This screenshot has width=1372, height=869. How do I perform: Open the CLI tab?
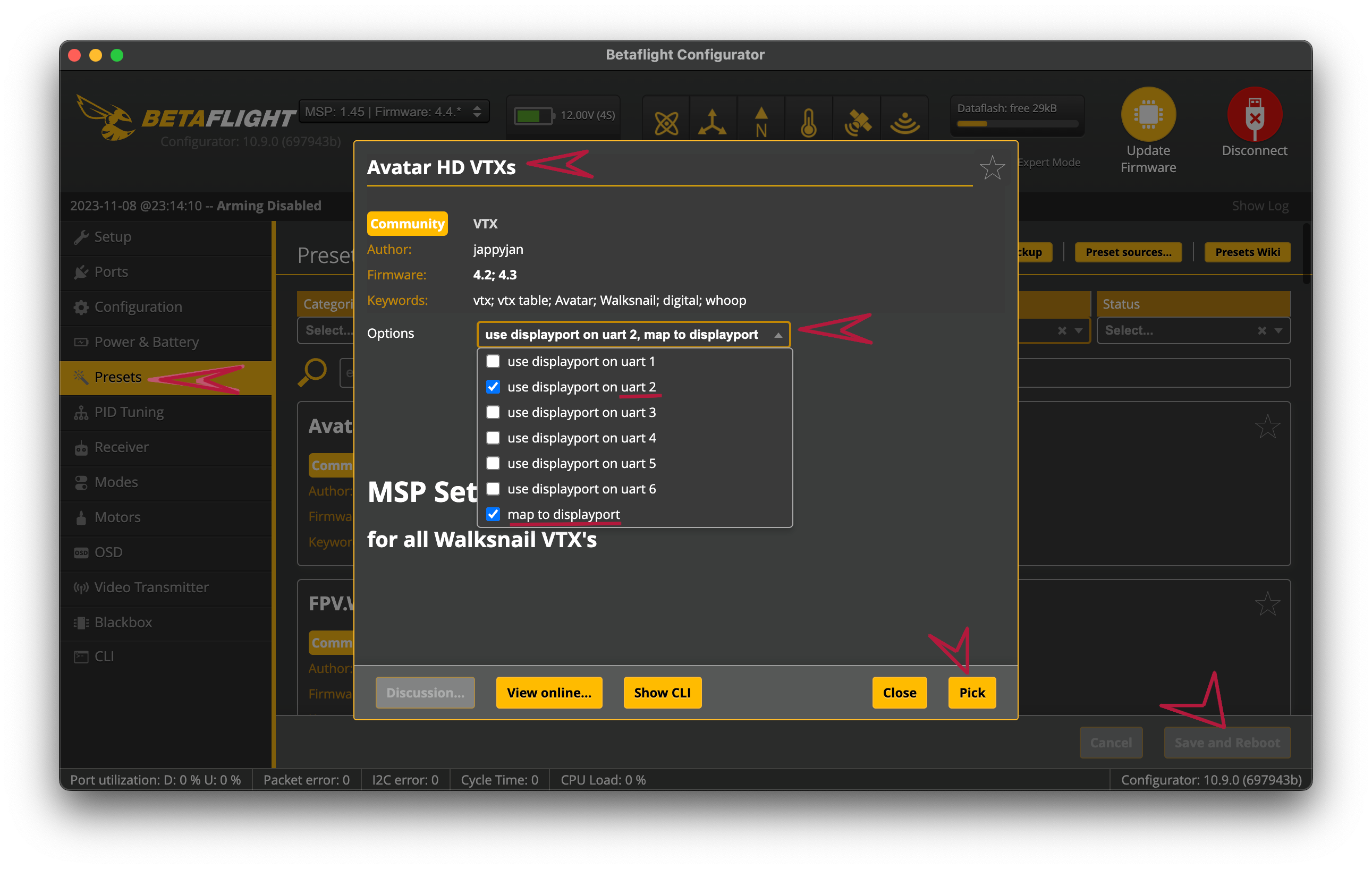tap(166, 657)
